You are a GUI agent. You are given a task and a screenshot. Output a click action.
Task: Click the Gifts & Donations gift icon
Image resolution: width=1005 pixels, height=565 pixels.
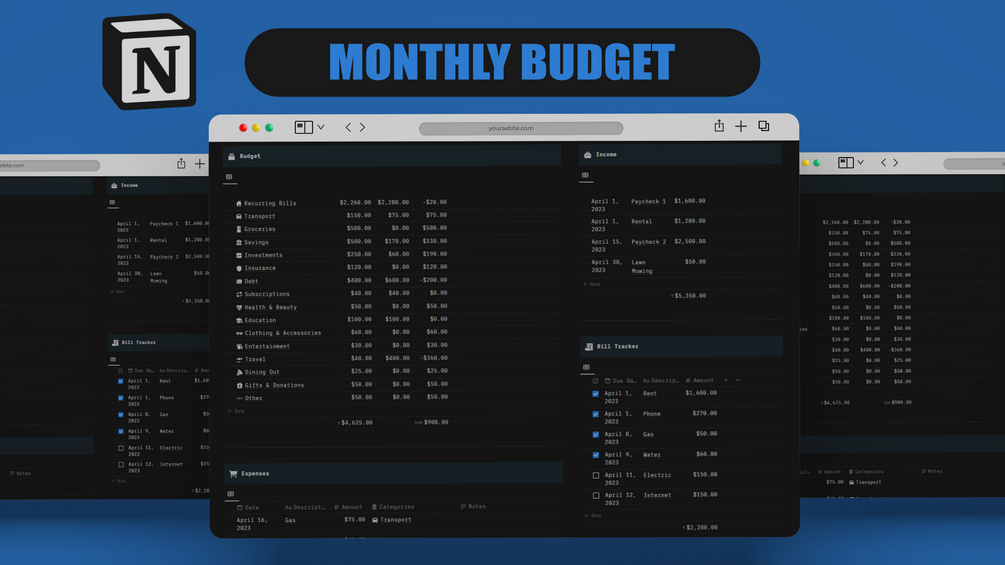click(239, 385)
